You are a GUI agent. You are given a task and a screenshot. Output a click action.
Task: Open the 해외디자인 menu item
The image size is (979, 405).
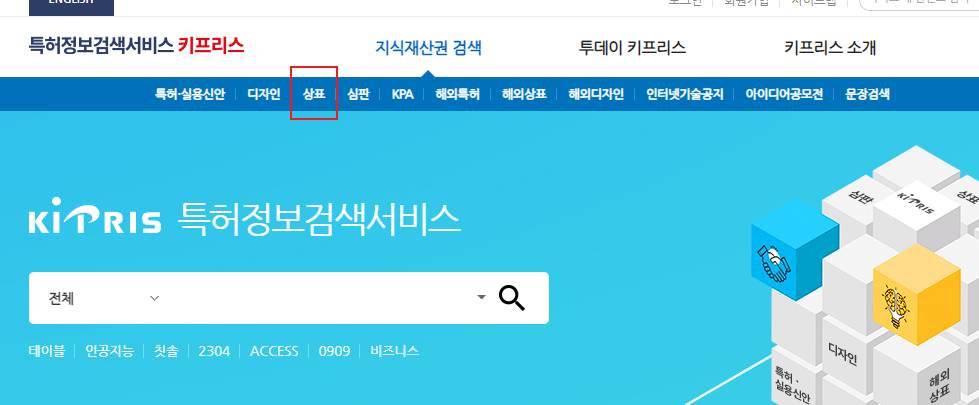[x=596, y=94]
